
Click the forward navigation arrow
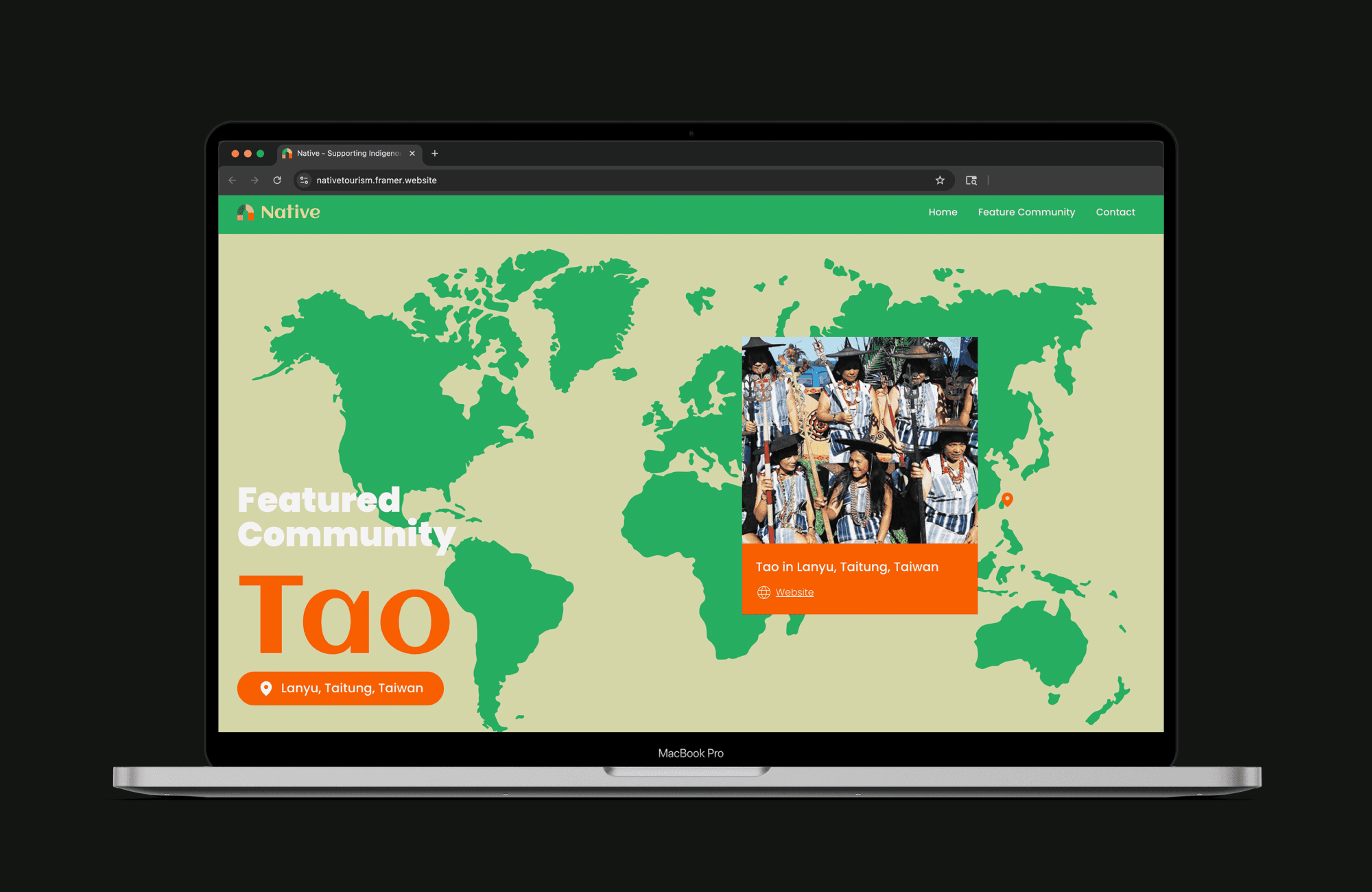[255, 180]
